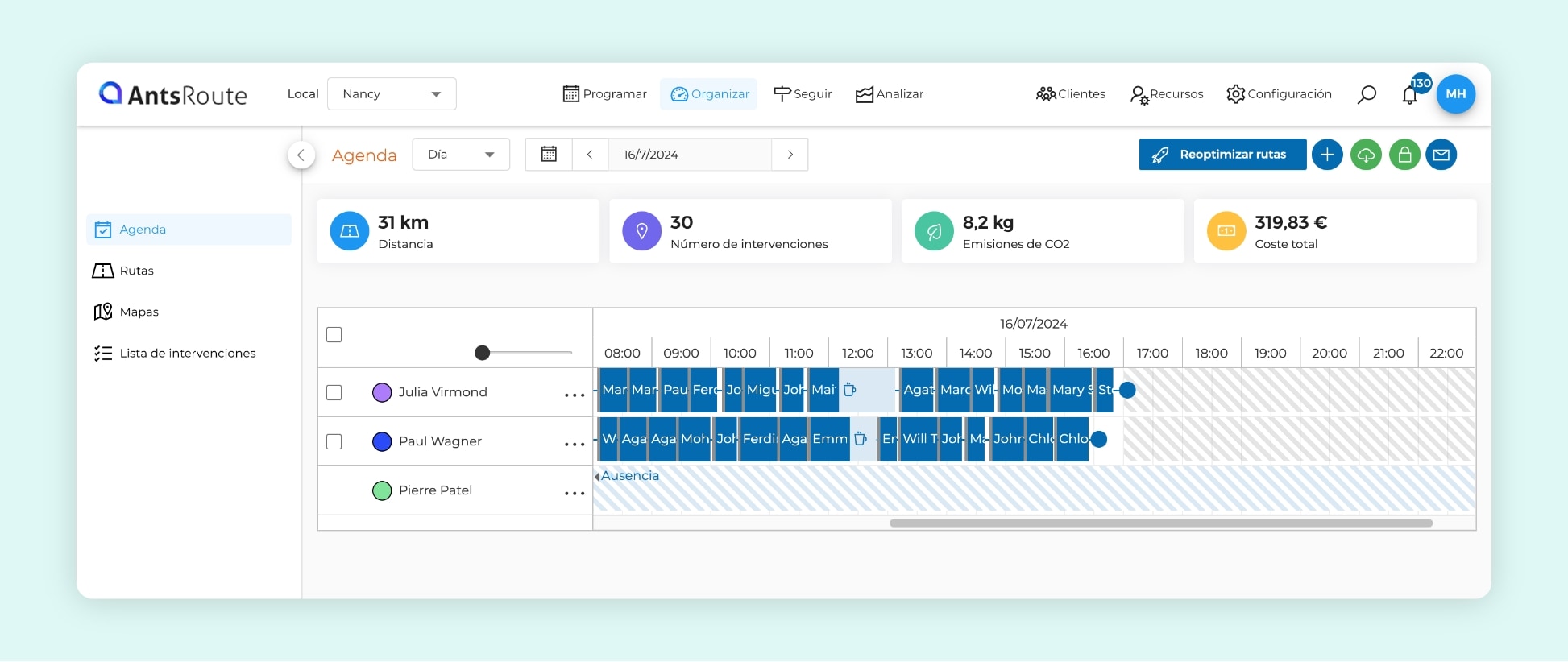1568x662 pixels.
Task: Switch to the Programar tab
Action: tap(604, 94)
